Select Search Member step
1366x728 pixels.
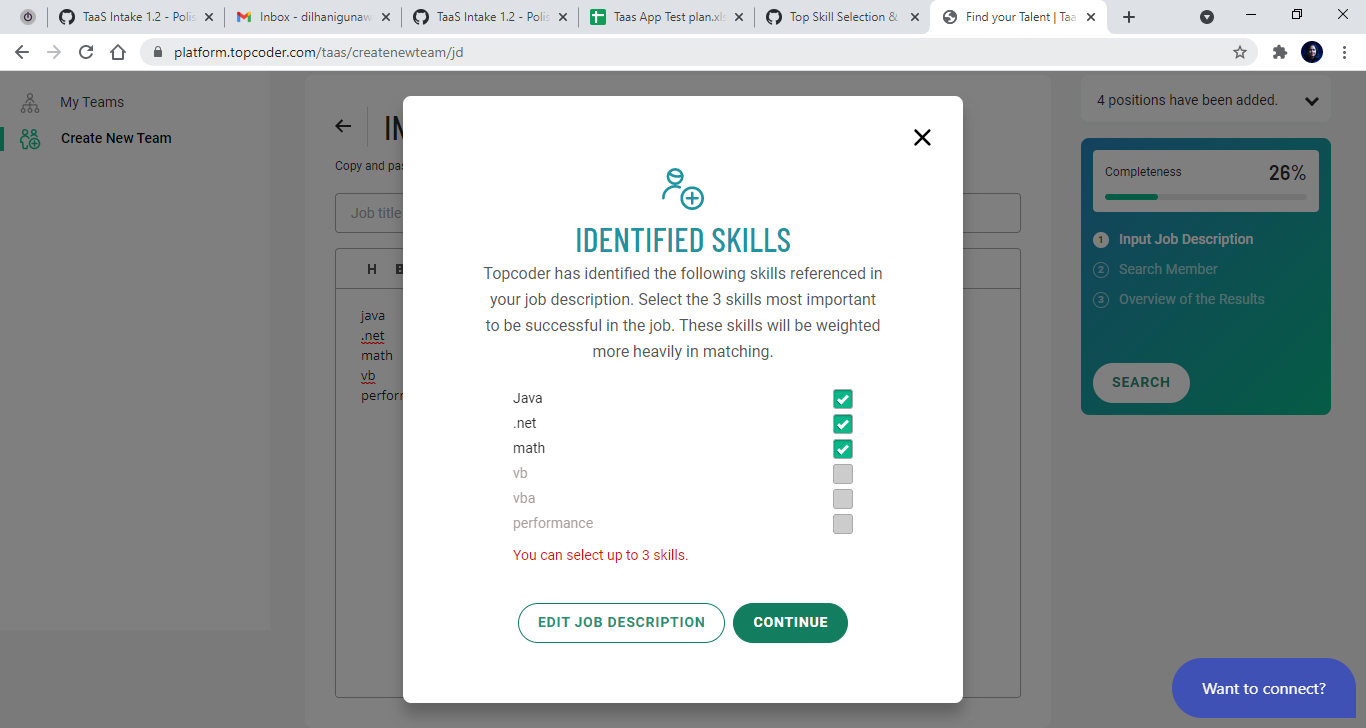(x=1168, y=269)
